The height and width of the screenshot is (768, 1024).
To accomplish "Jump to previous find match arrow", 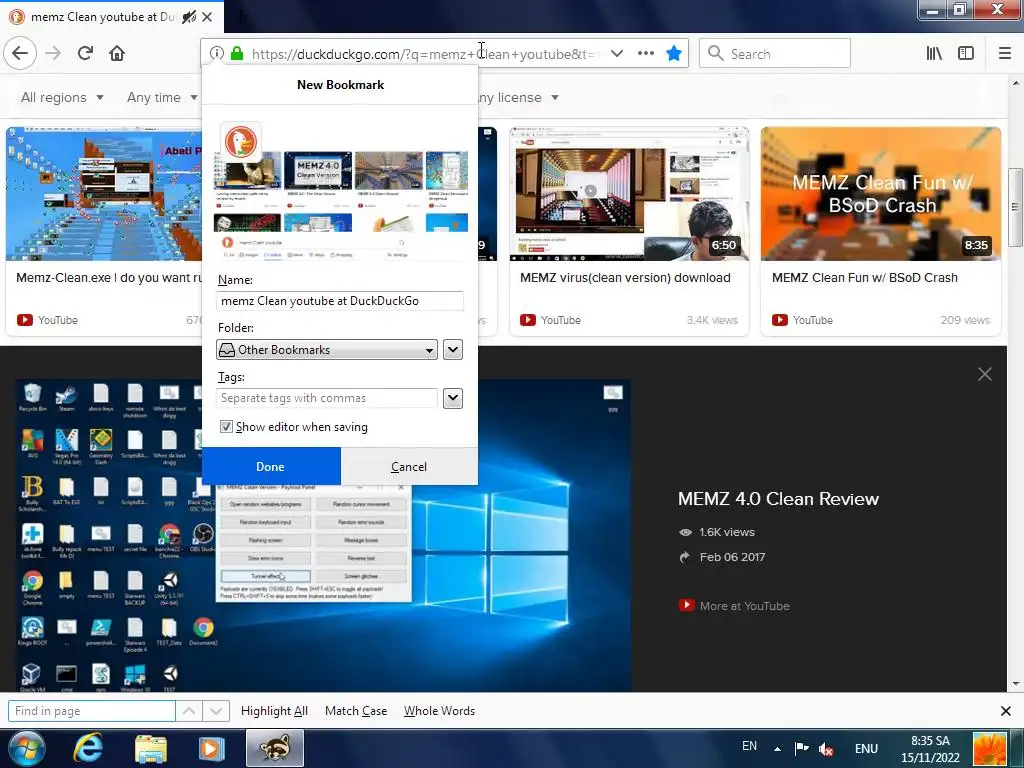I will point(189,711).
